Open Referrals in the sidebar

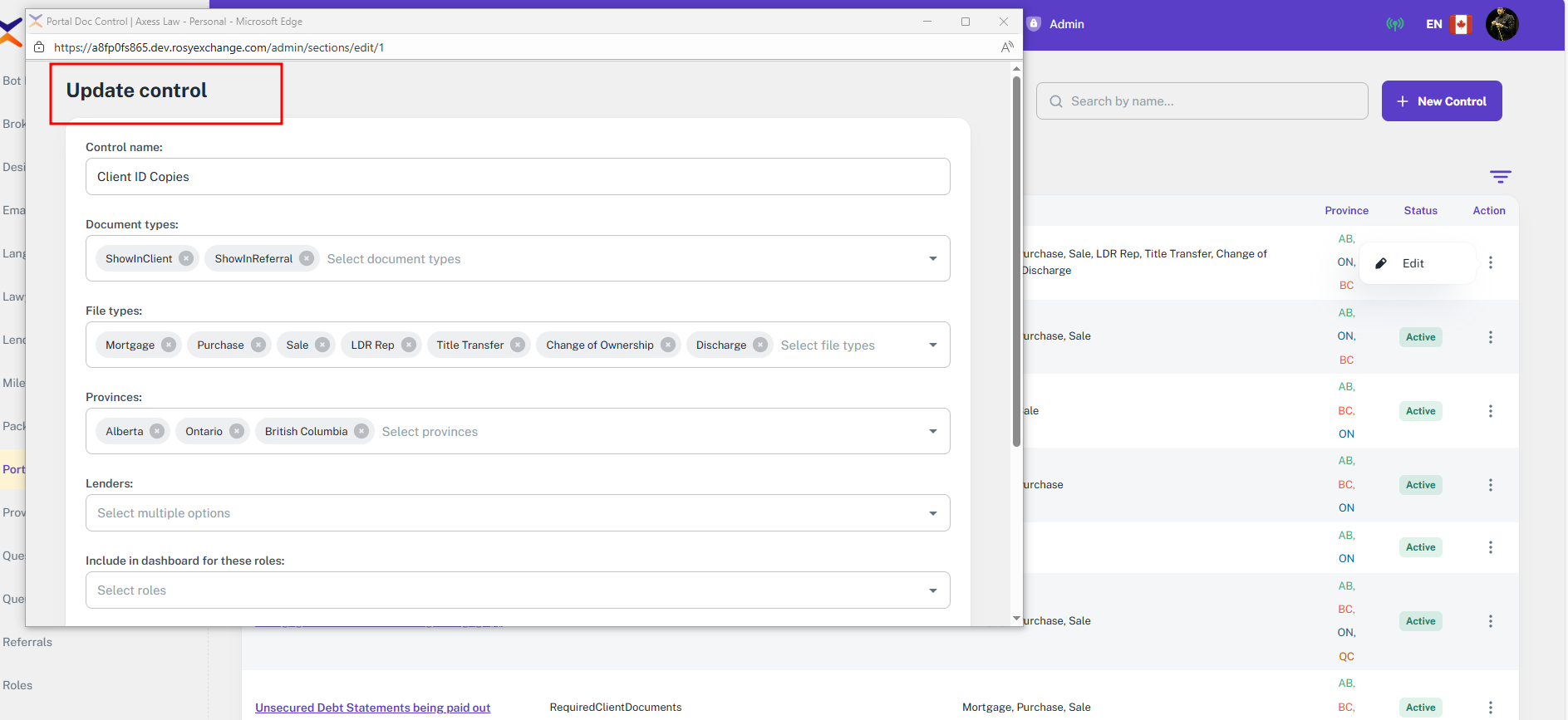click(27, 642)
